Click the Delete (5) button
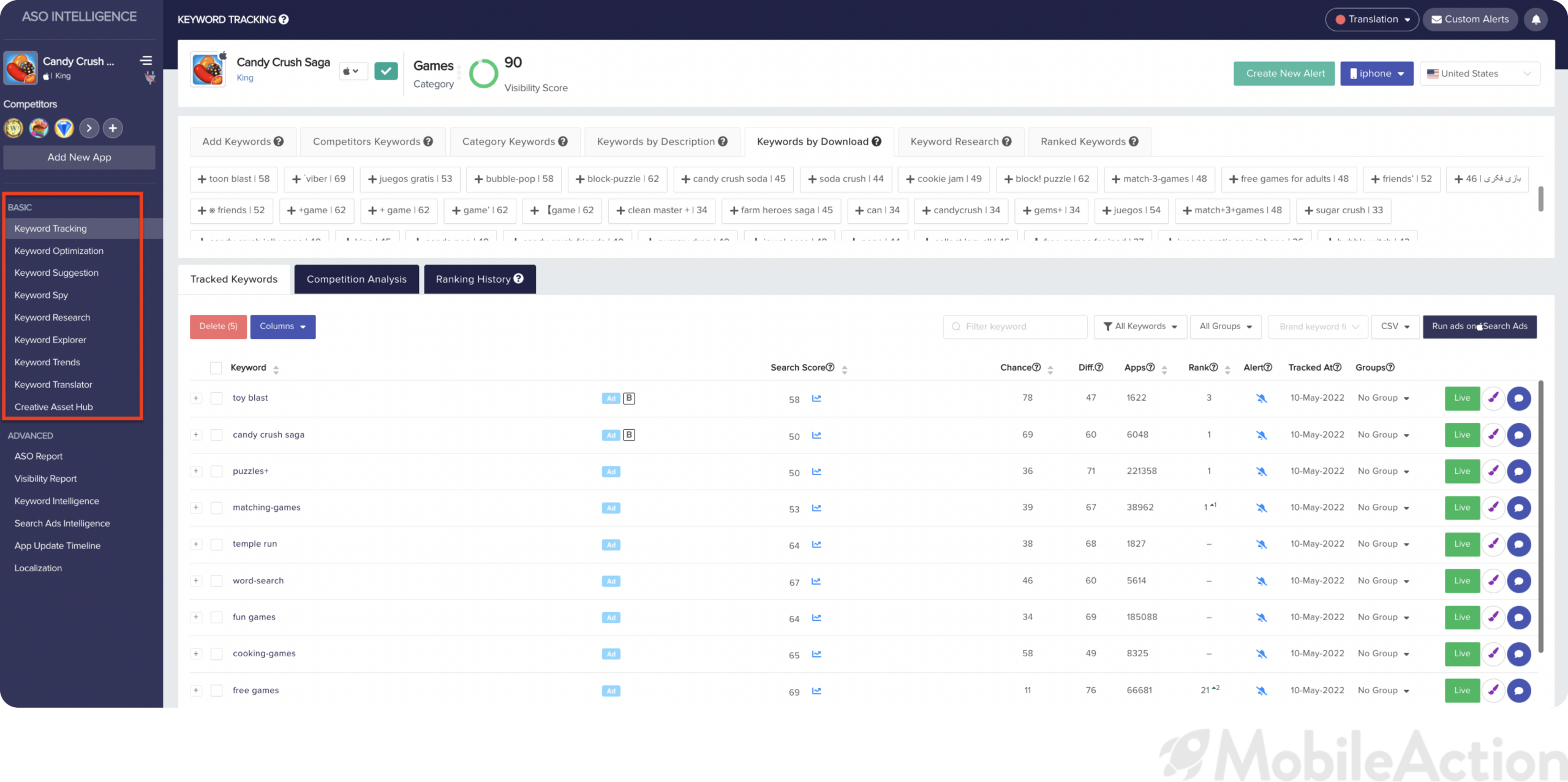Image resolution: width=1568 pixels, height=782 pixels. pyautogui.click(x=218, y=327)
